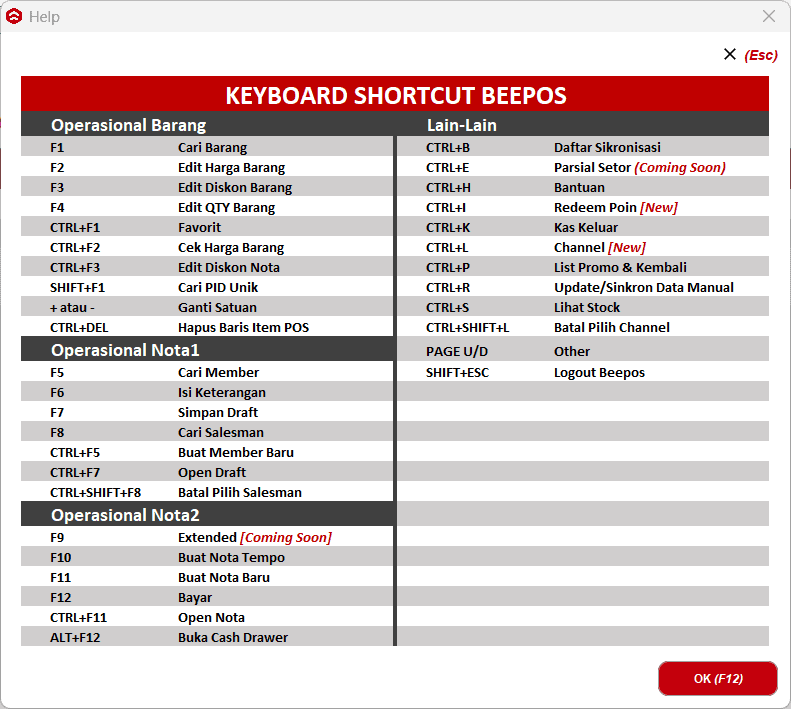Click 'Edit Diskon Barang' entry
The width and height of the screenshot is (791, 709).
point(235,188)
